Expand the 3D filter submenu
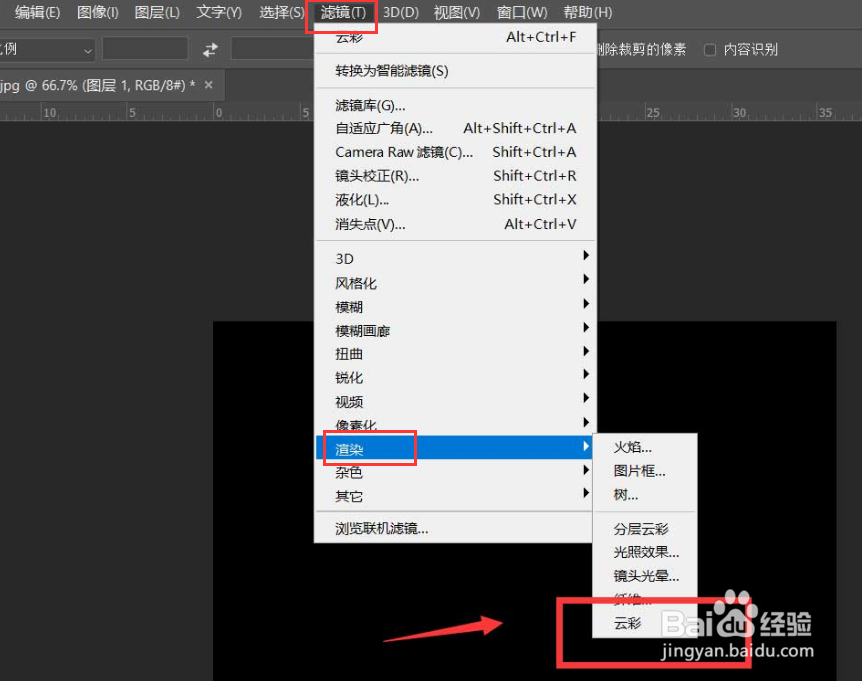Screen dimensions: 862x681 455,258
